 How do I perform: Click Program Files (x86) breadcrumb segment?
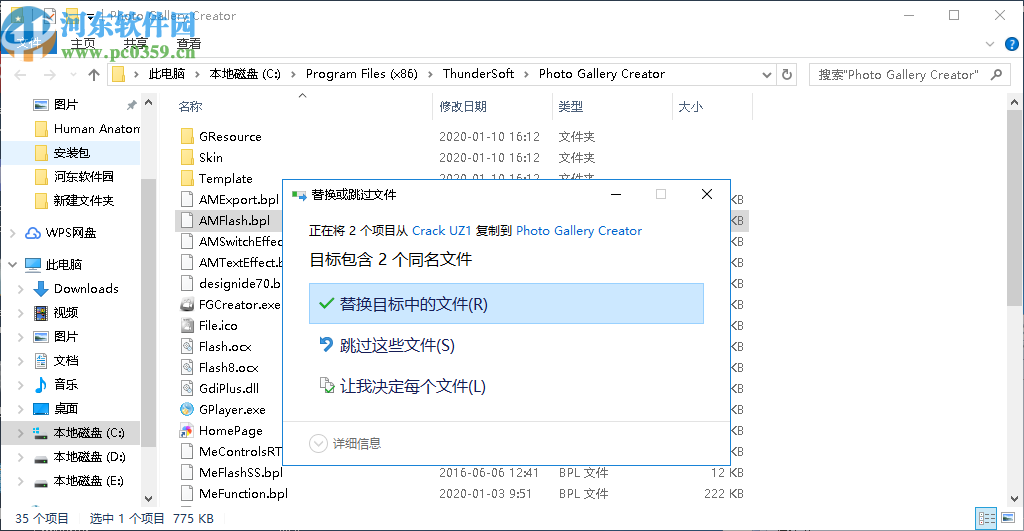(x=362, y=74)
